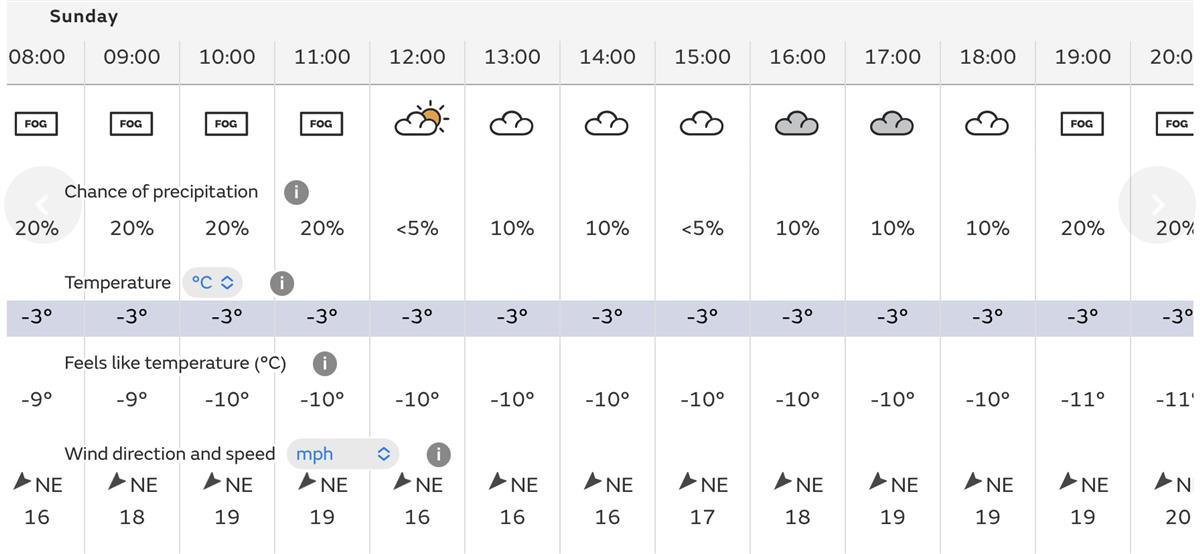Click the fog icon at 08:00
Screen dimensions: 1200x554
click(36, 124)
